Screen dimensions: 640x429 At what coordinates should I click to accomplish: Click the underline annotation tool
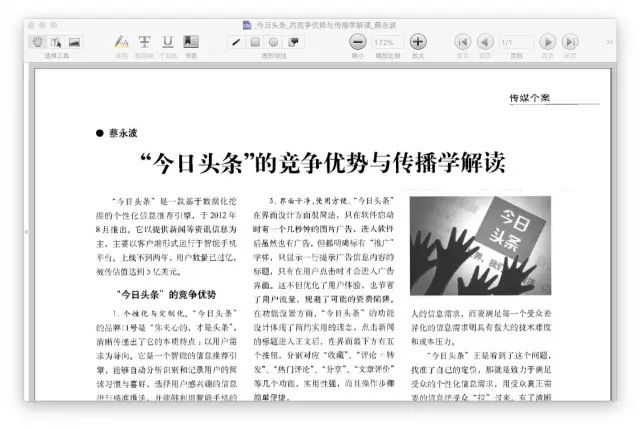tap(167, 42)
